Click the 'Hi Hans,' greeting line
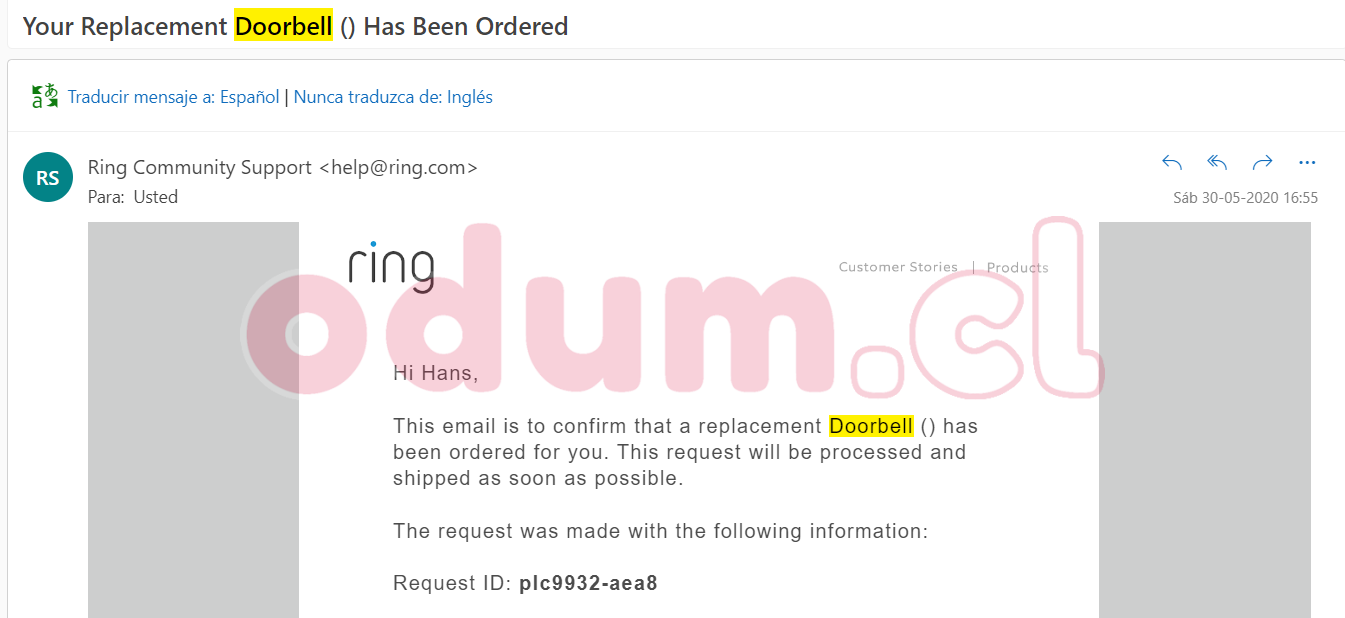Viewport: 1345px width, 618px height. point(435,374)
